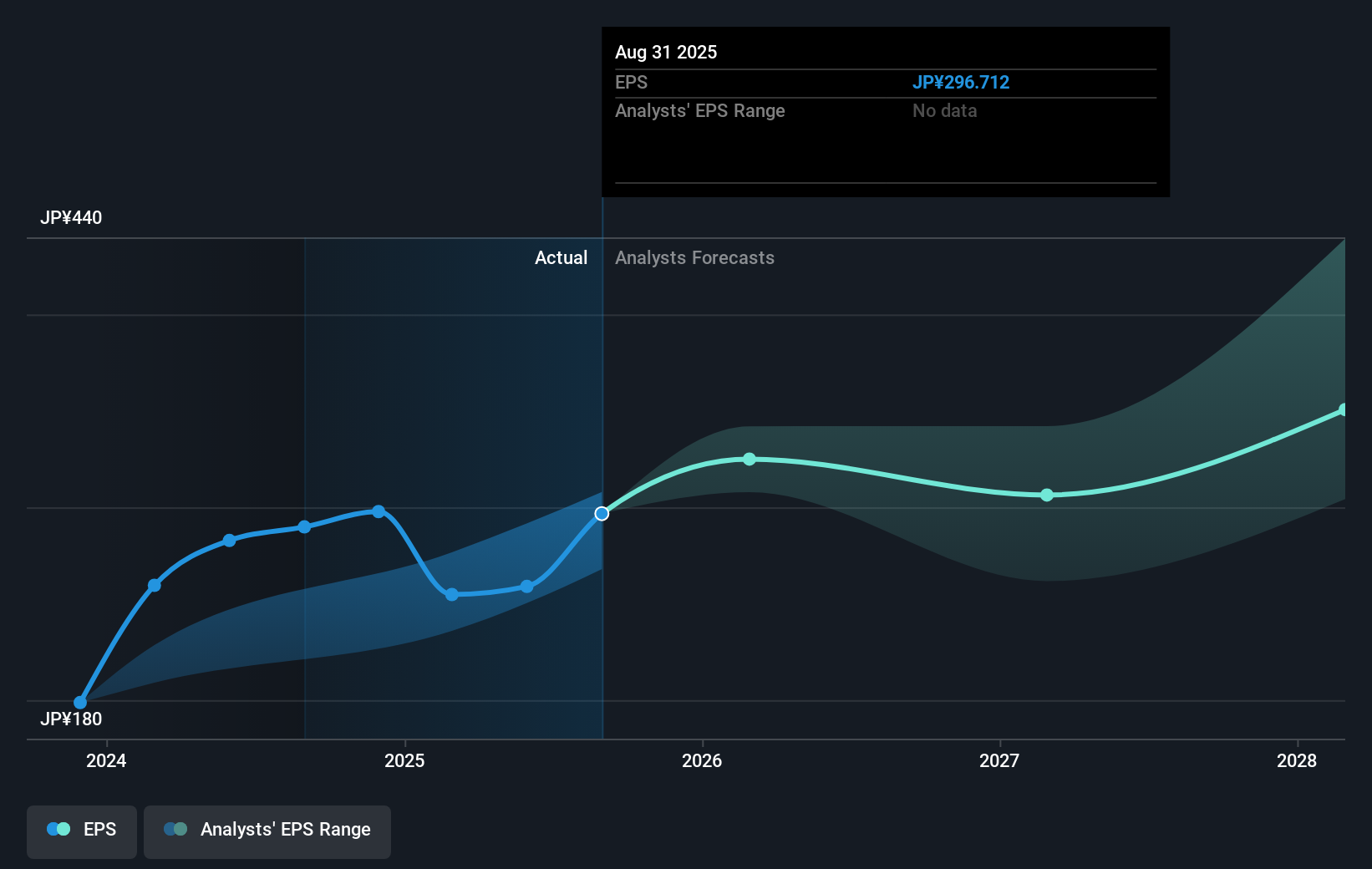Click the first 2024 EPS data point
The image size is (1372, 869).
[x=80, y=702]
